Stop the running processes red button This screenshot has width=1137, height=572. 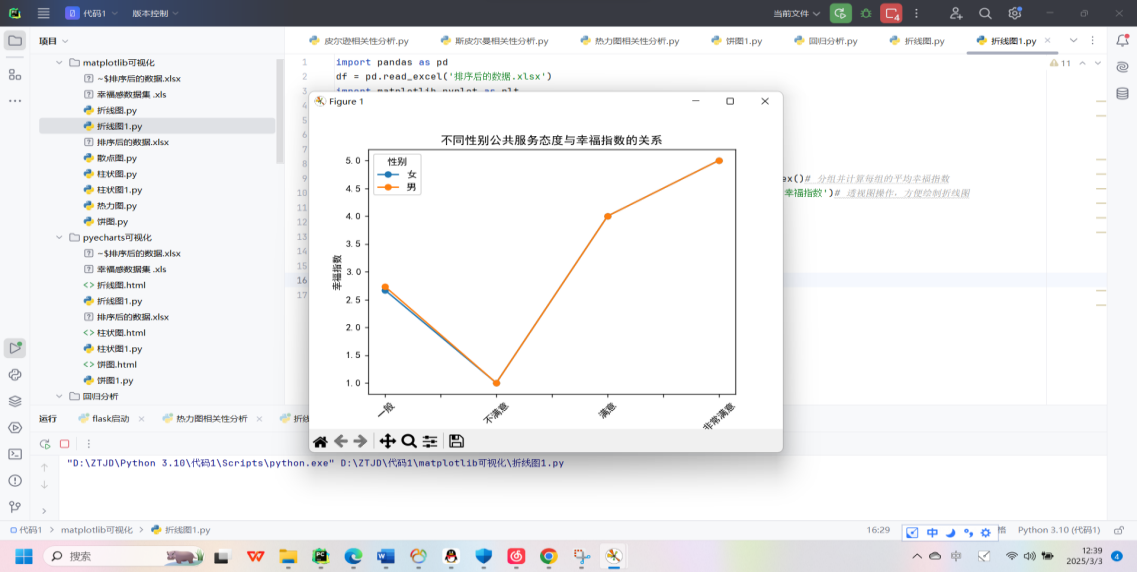coord(890,13)
